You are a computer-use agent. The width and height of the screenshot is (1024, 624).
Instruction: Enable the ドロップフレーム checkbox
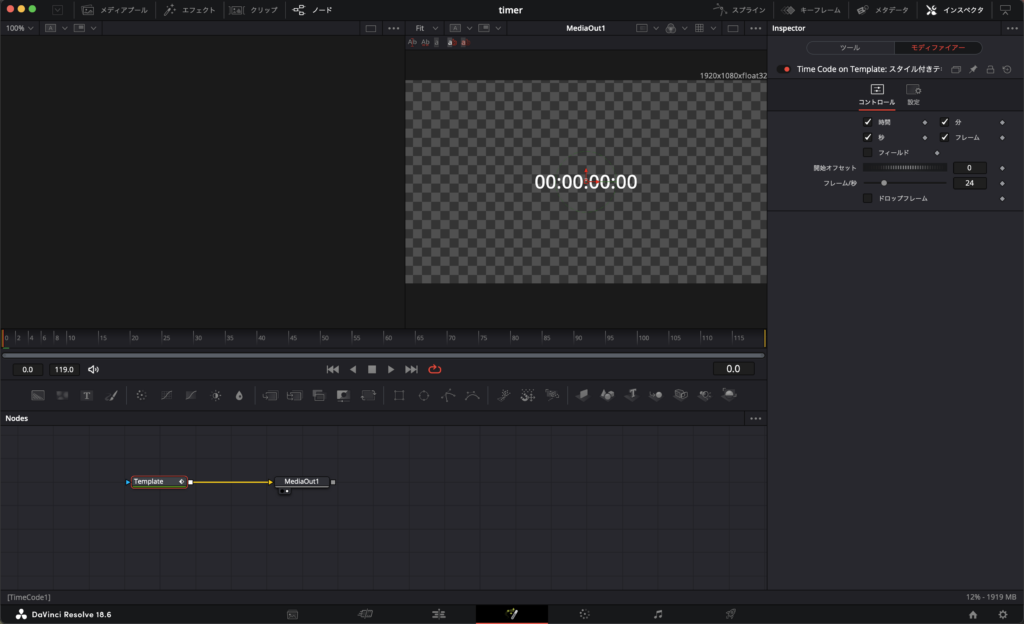coord(868,198)
